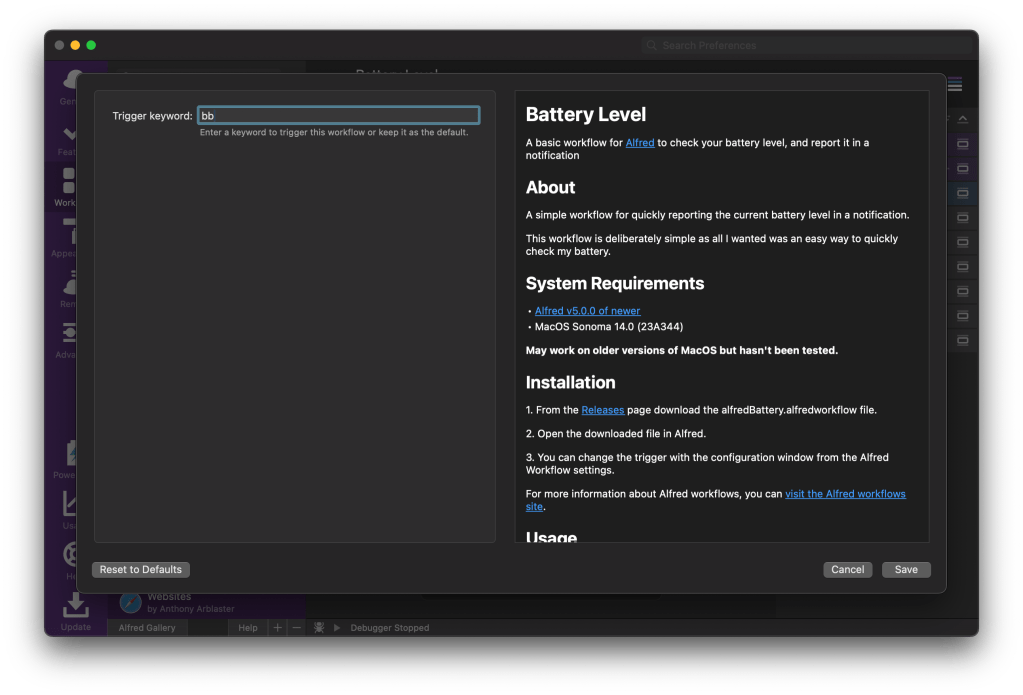This screenshot has width=1023, height=695.
Task: Click into the Trigger keyword field
Action: pos(338,116)
